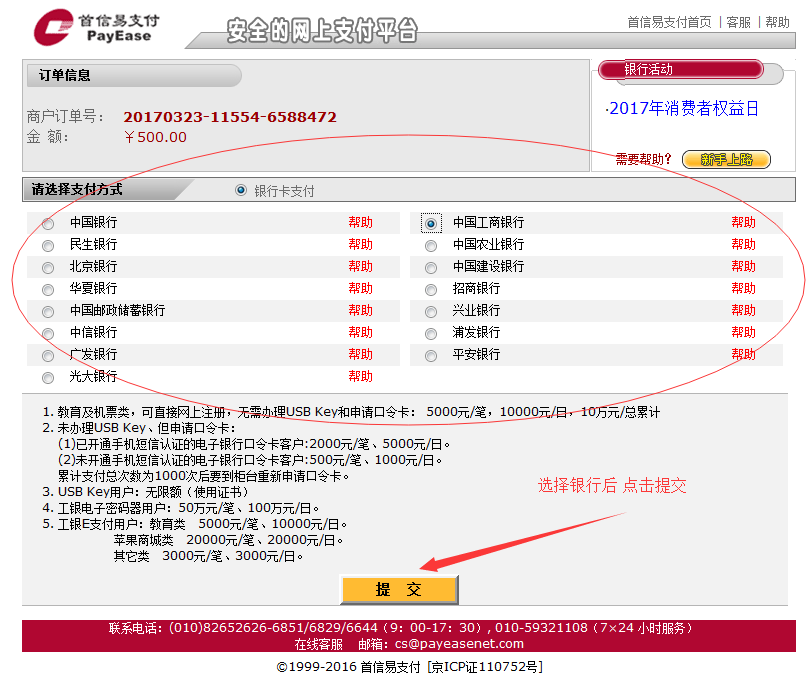Open 帮助 for the 华夏银行 row
The width and height of the screenshot is (809, 684).
pyautogui.click(x=360, y=288)
